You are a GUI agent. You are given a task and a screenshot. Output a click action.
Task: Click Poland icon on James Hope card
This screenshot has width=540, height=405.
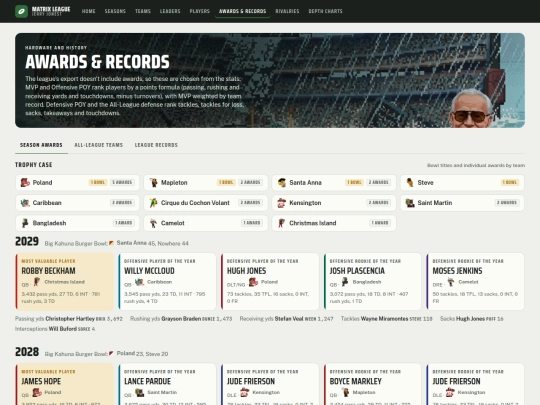coord(37,392)
